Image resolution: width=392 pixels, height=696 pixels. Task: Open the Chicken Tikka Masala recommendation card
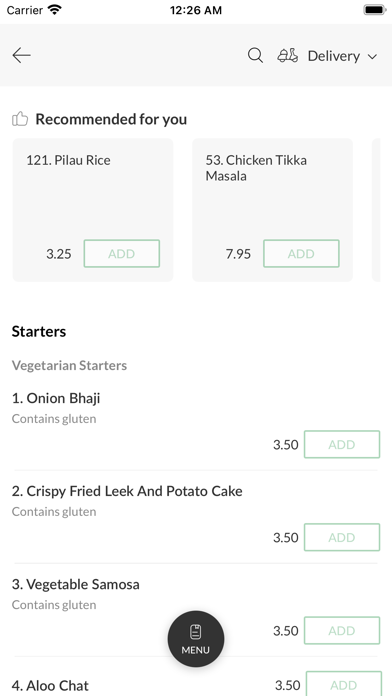tap(272, 210)
